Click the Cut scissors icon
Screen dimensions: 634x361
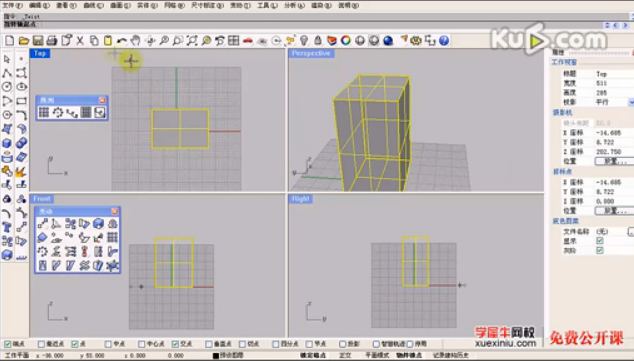80,40
